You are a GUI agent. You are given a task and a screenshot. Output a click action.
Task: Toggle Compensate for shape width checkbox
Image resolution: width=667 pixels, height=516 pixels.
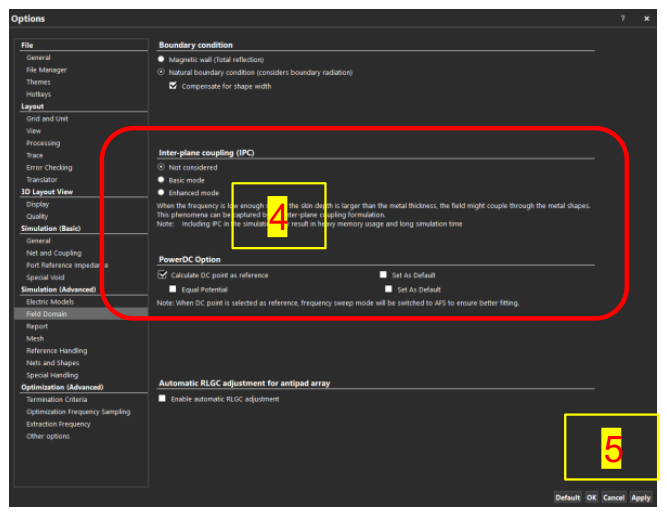point(173,86)
